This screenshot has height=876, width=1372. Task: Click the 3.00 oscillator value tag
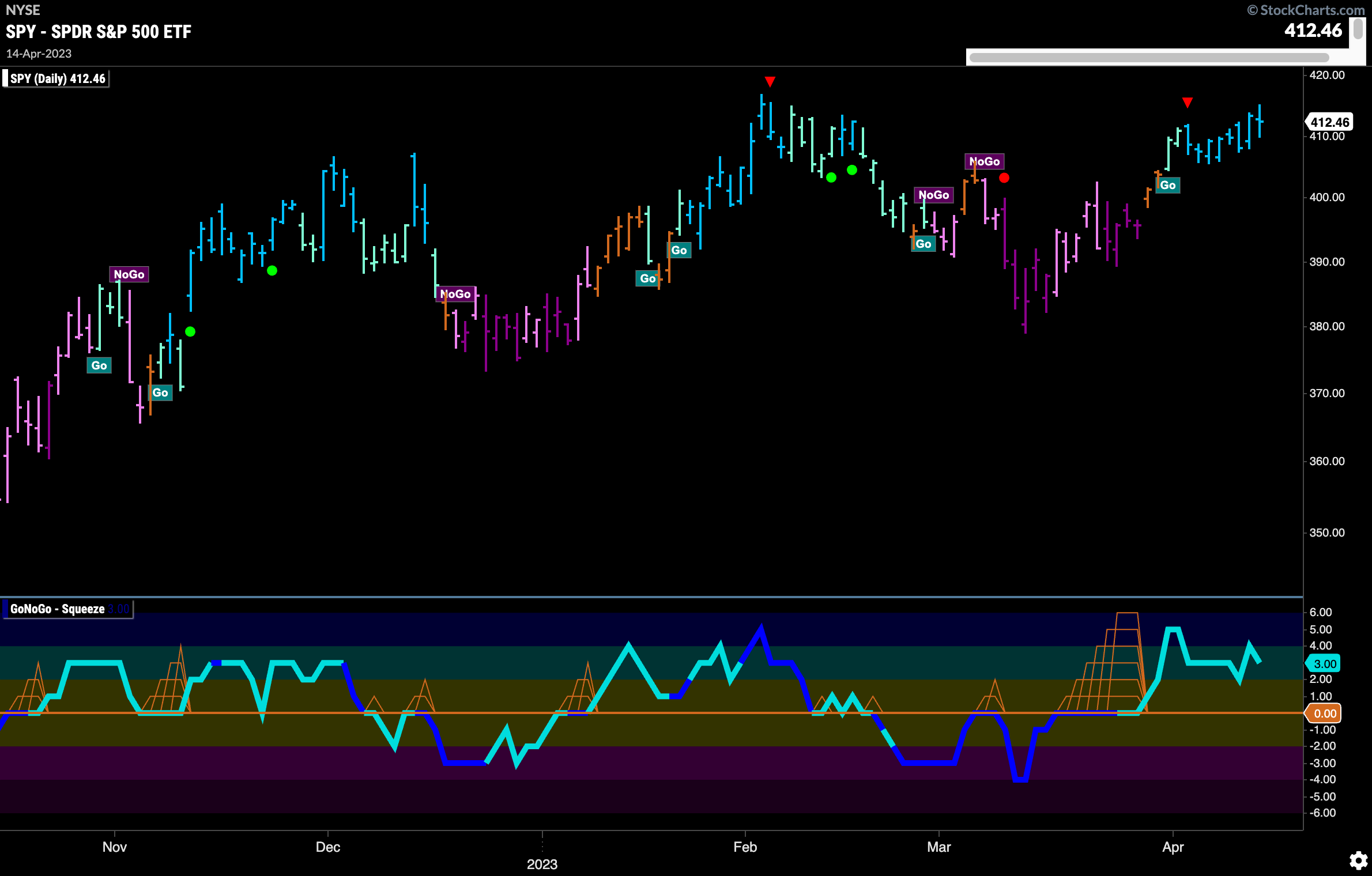(1324, 664)
